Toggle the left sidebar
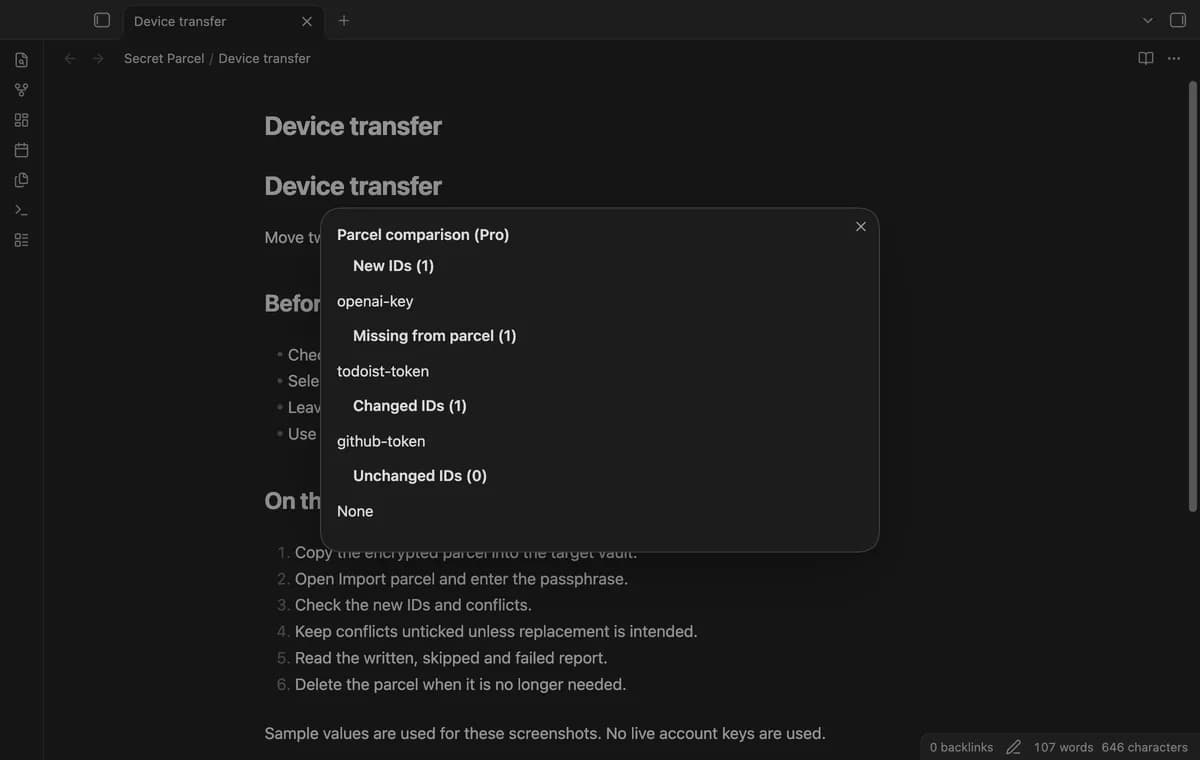Viewport: 1200px width, 760px height. tap(101, 20)
